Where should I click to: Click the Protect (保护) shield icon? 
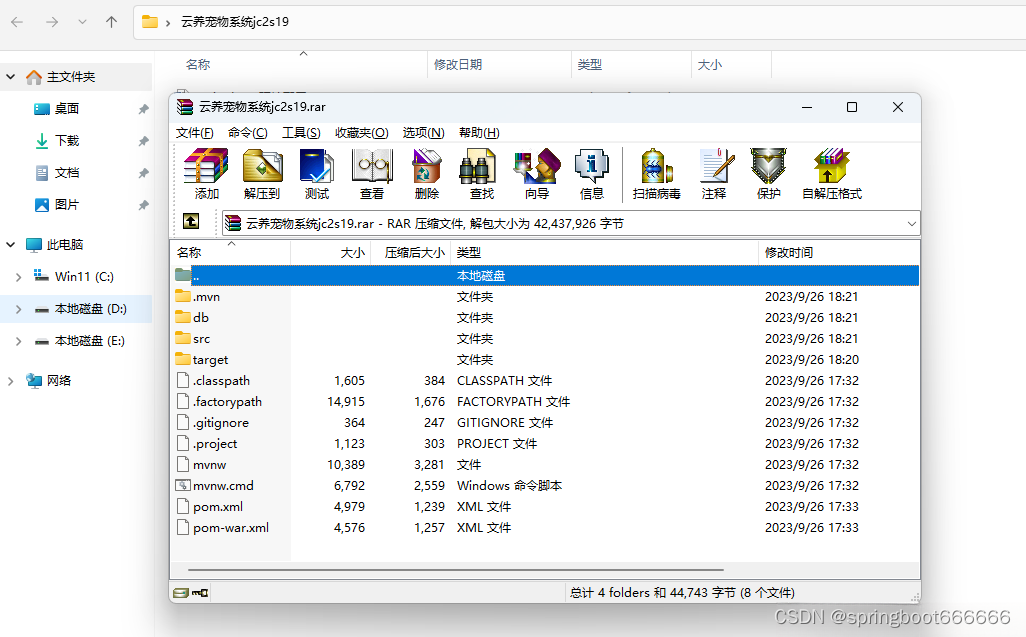tap(768, 166)
